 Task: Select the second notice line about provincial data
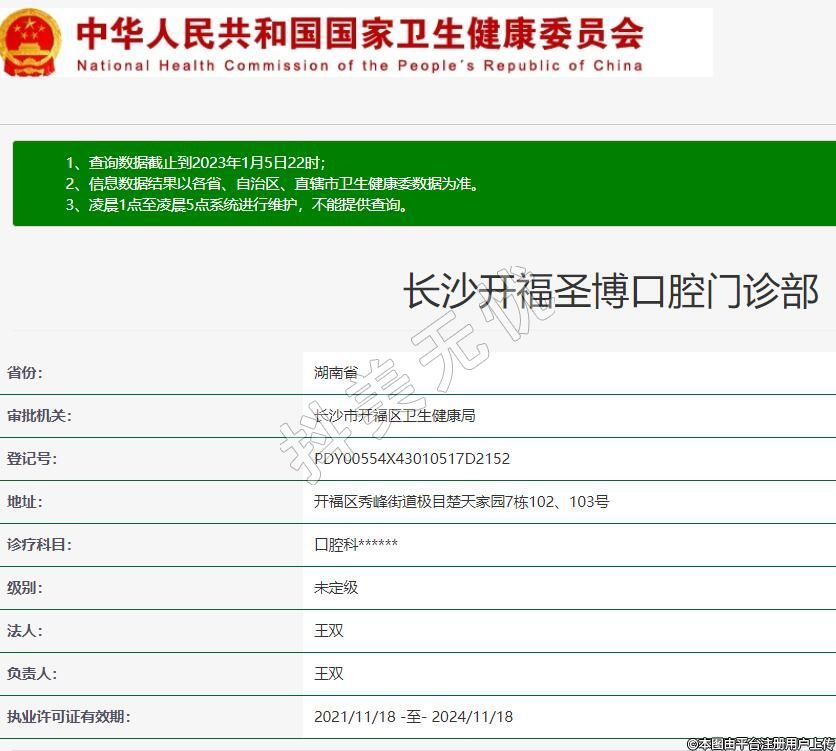pos(272,183)
